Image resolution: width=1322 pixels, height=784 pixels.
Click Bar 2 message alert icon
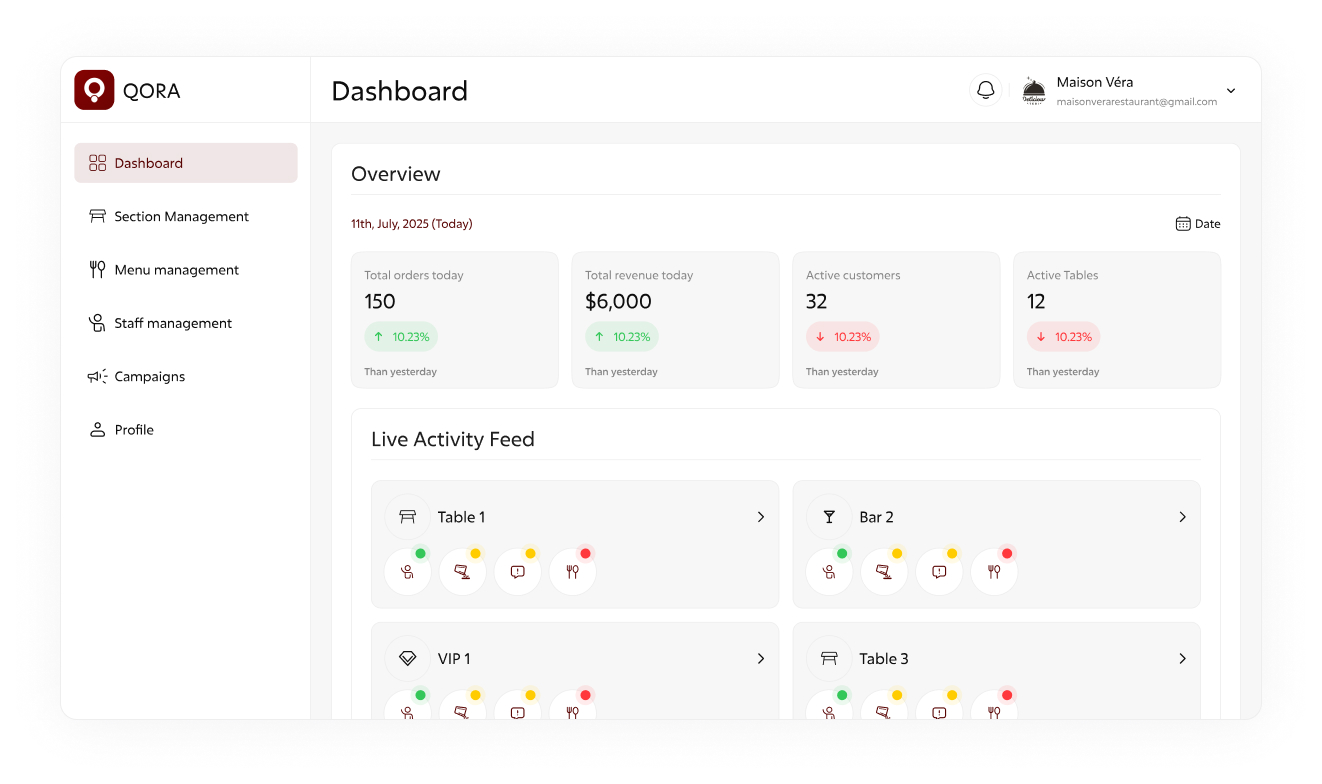pos(940,572)
